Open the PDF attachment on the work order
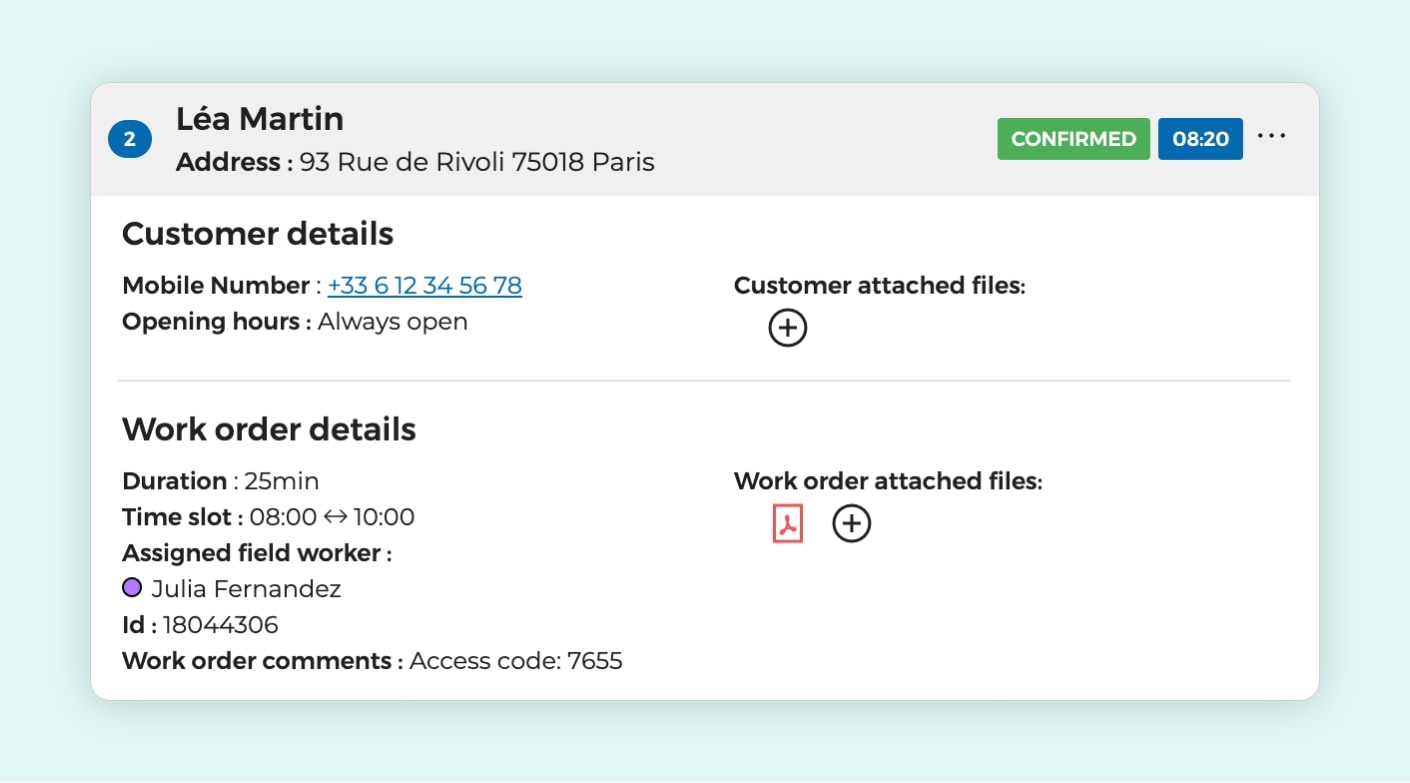 [787, 522]
